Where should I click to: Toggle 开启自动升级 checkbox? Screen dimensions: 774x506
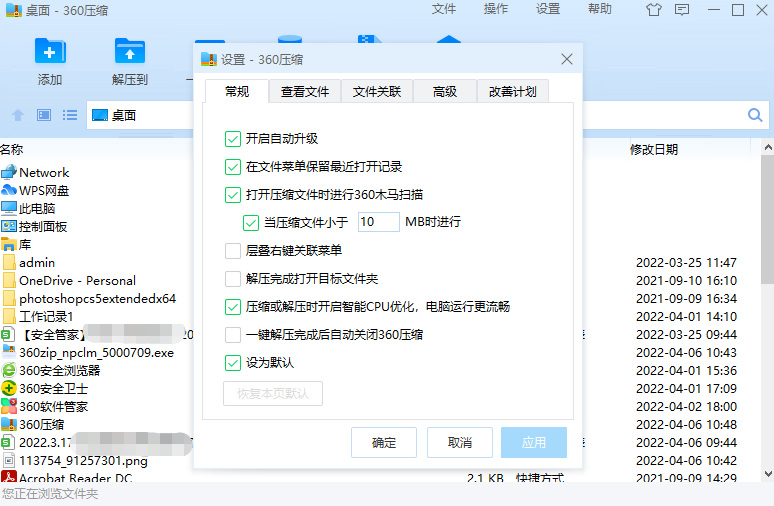pyautogui.click(x=232, y=139)
